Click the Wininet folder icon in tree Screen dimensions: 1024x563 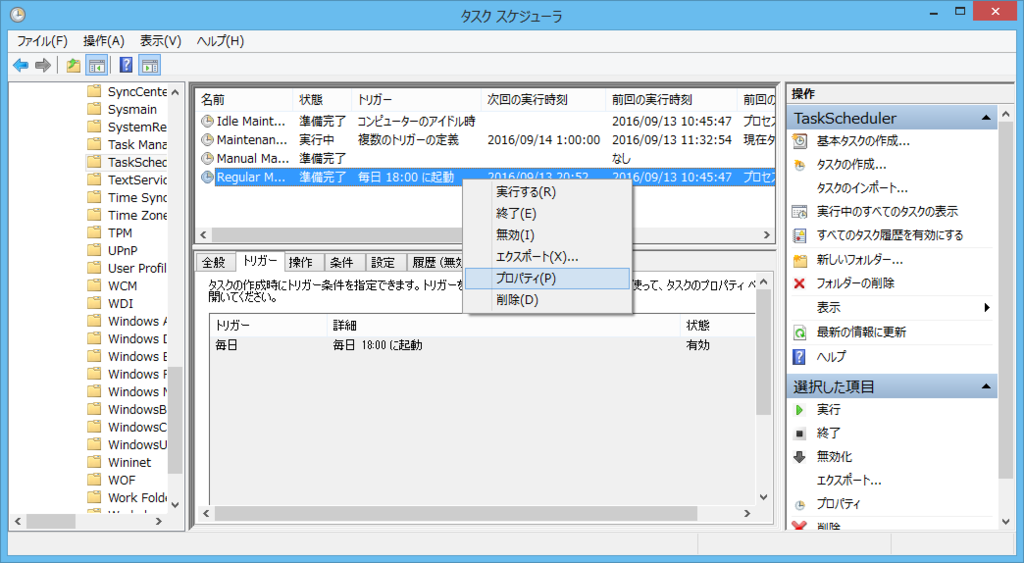95,462
